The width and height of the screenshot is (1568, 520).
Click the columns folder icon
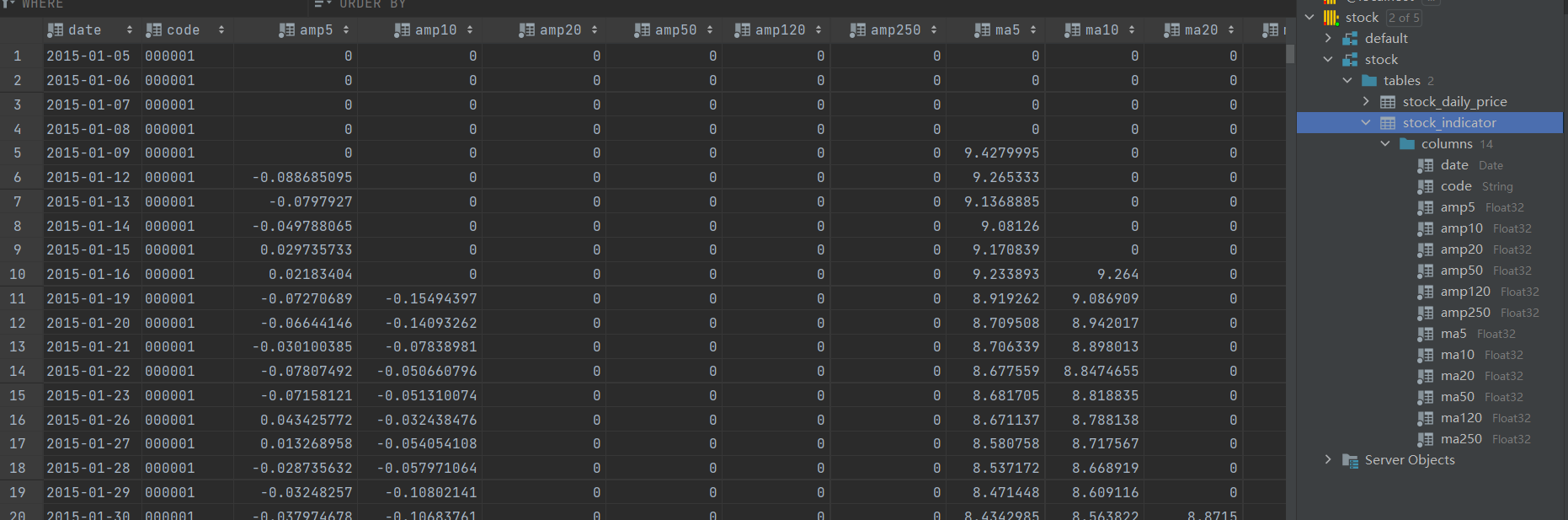coord(1407,144)
